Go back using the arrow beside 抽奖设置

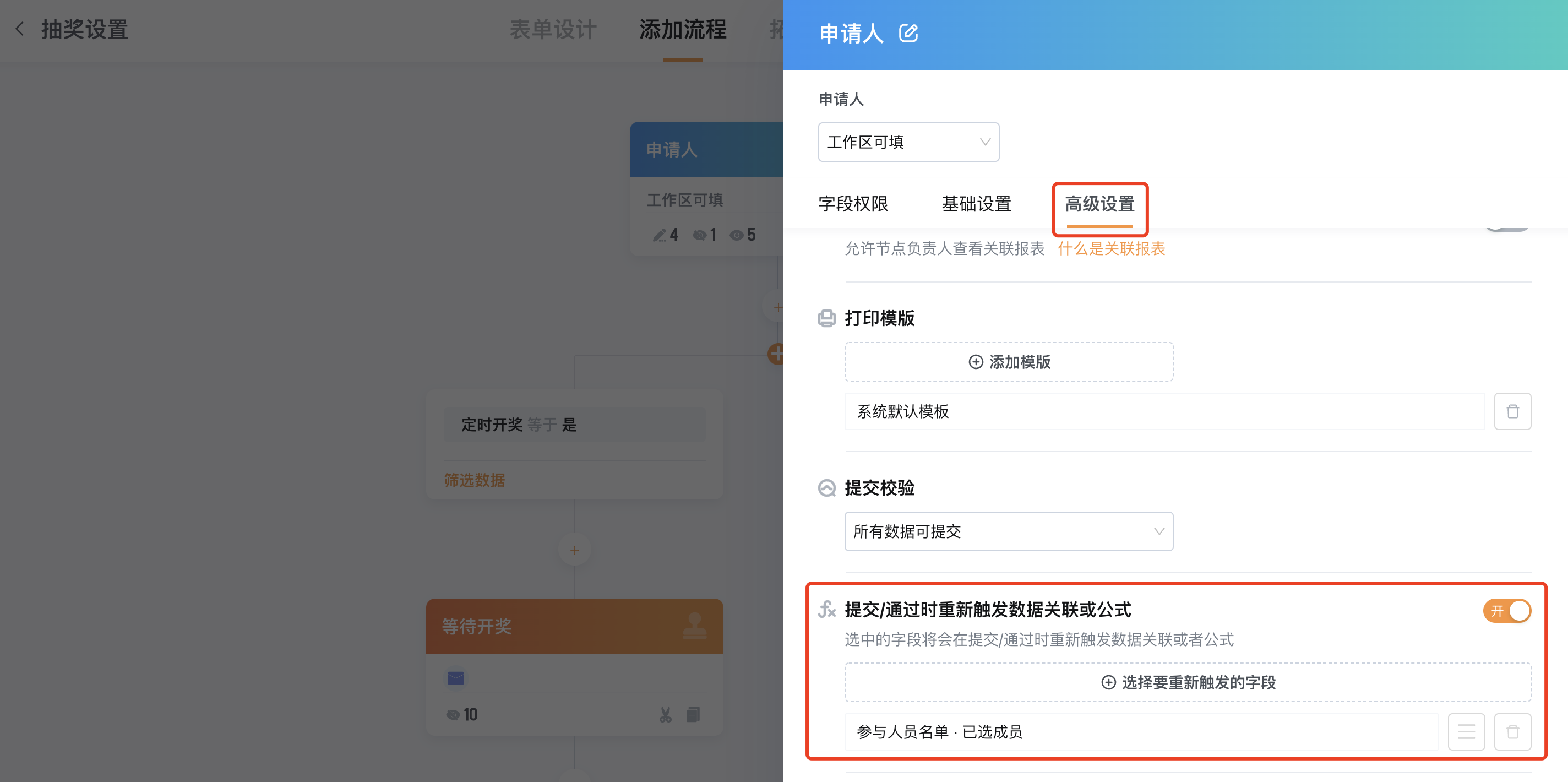click(19, 29)
